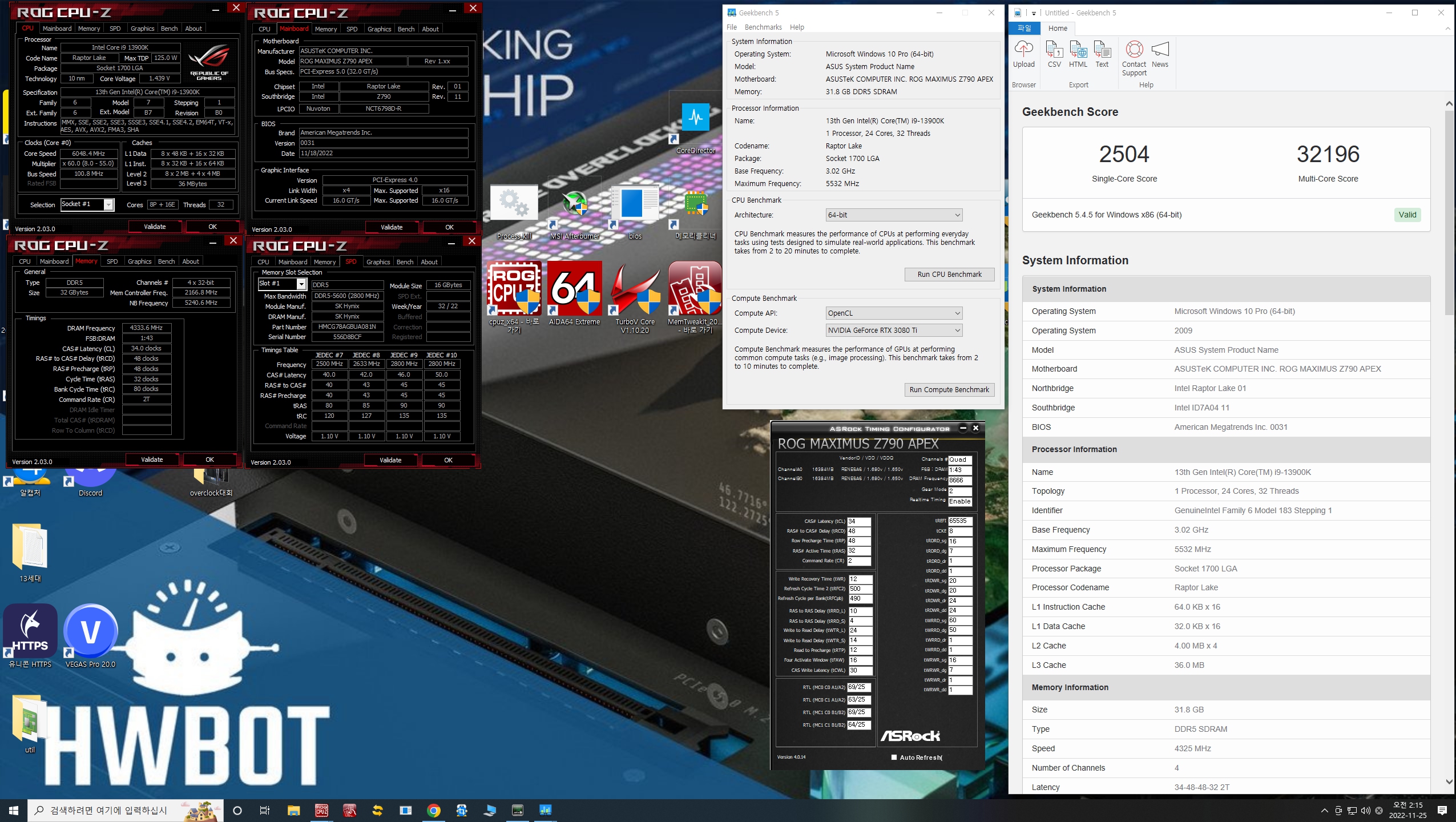The width and height of the screenshot is (1456, 822).
Task: Open the Quick Access Toolbar dropdown arrow
Action: (1034, 13)
